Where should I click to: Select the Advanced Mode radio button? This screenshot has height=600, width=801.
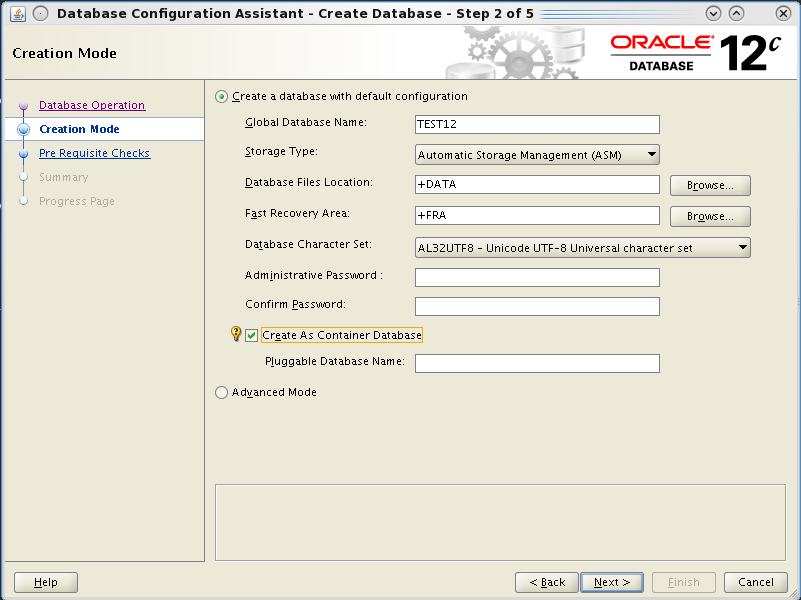coord(221,392)
